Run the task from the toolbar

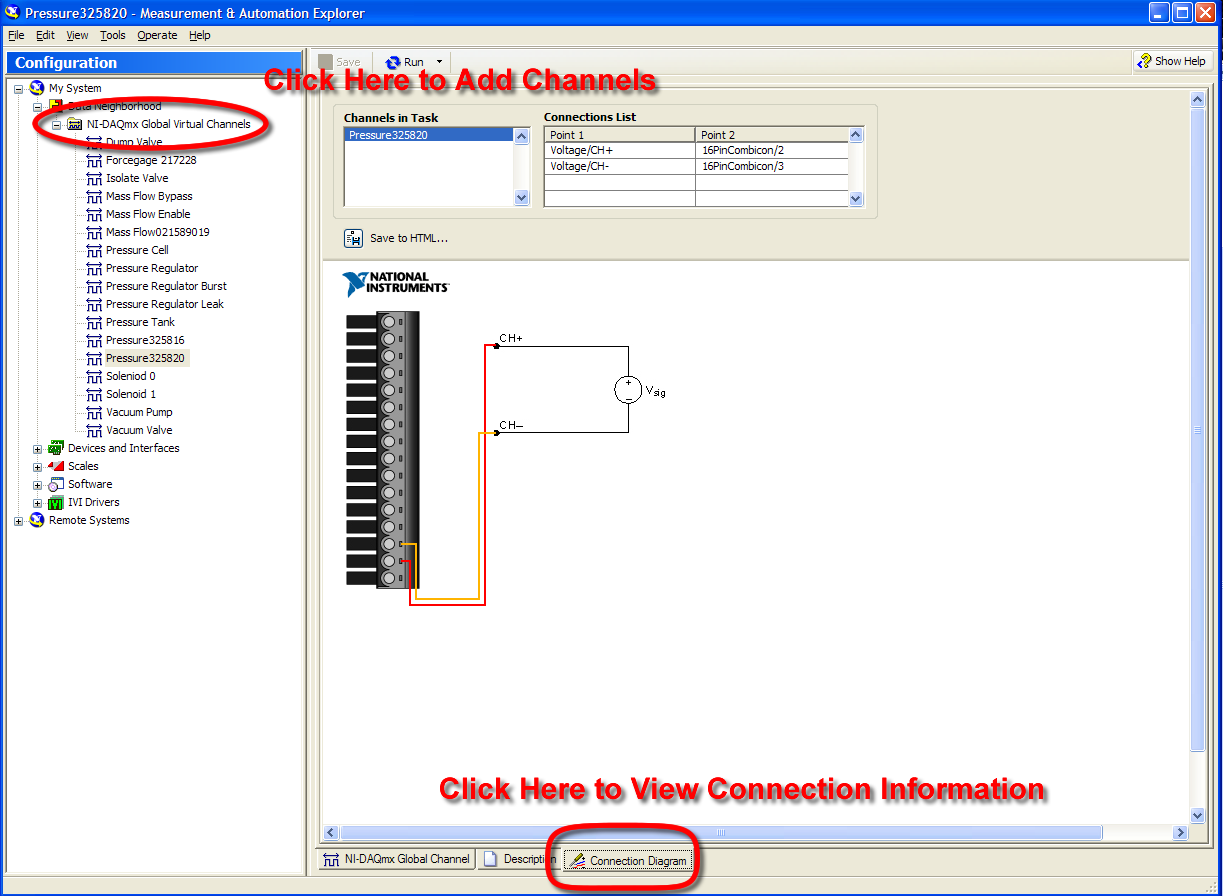pyautogui.click(x=405, y=62)
